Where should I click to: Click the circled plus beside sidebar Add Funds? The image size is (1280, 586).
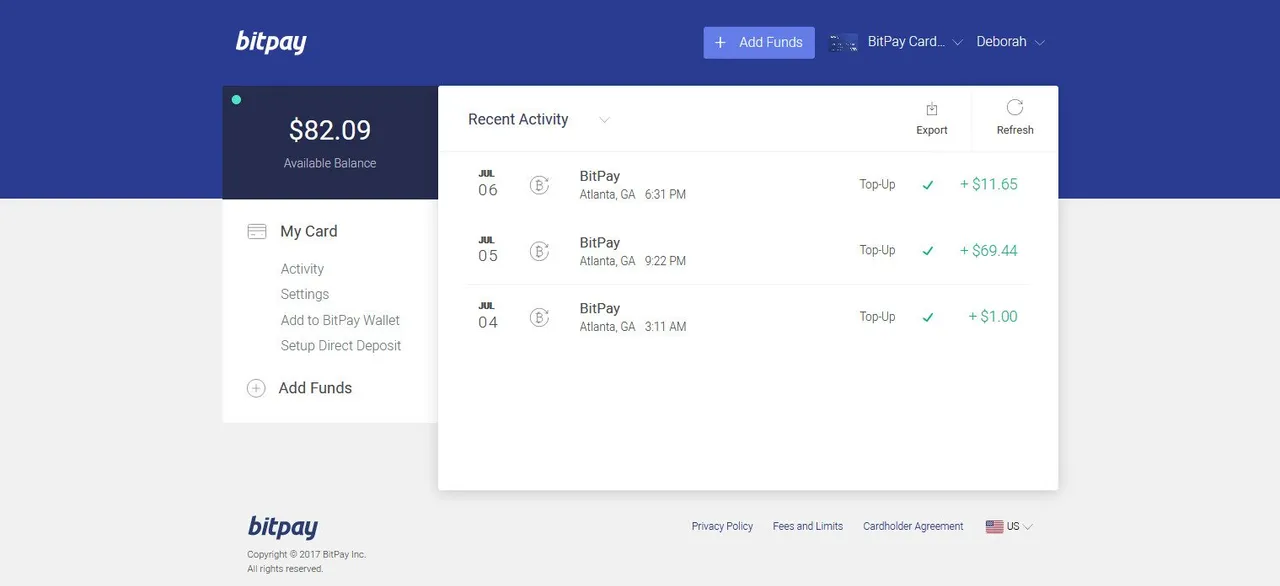256,388
